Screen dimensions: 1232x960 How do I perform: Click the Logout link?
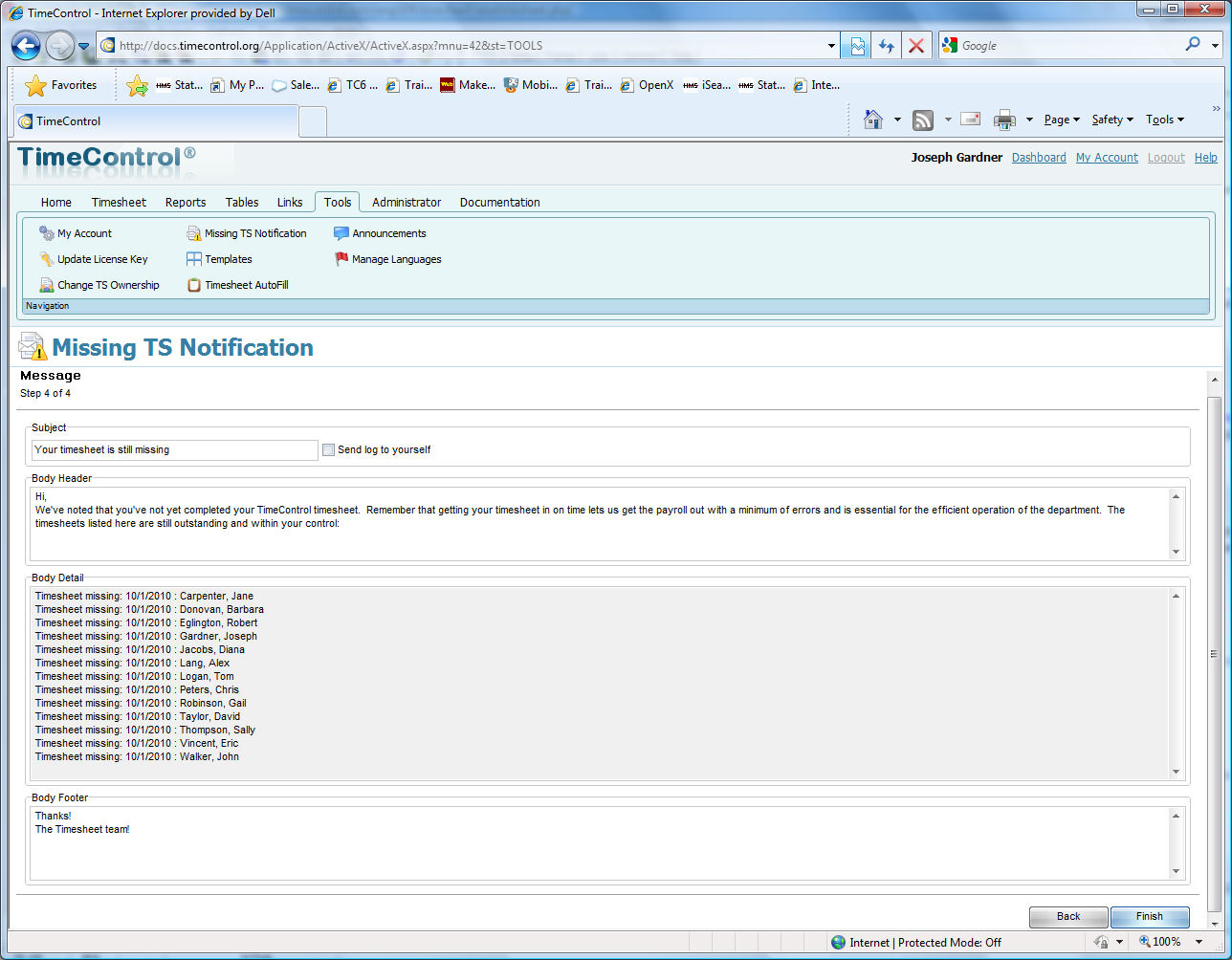[x=1166, y=158]
